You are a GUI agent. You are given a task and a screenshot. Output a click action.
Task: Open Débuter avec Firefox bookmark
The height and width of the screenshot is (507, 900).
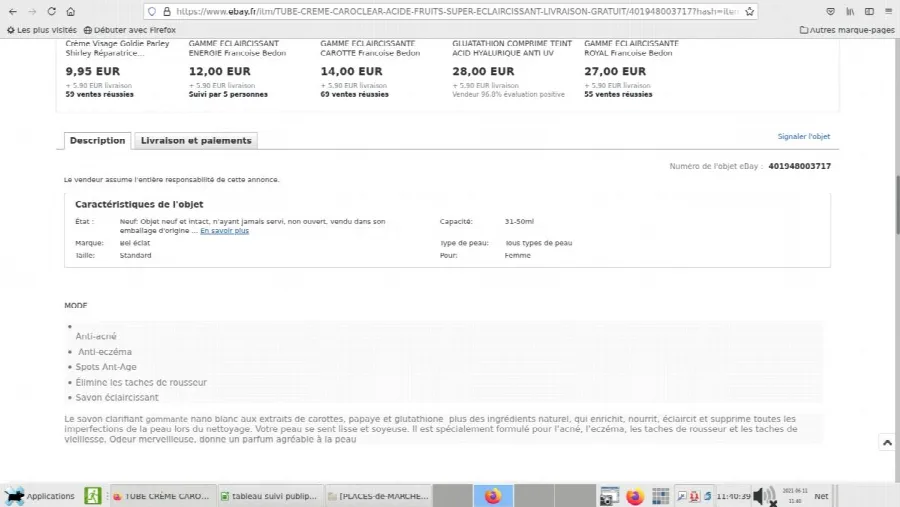pyautogui.click(x=130, y=30)
